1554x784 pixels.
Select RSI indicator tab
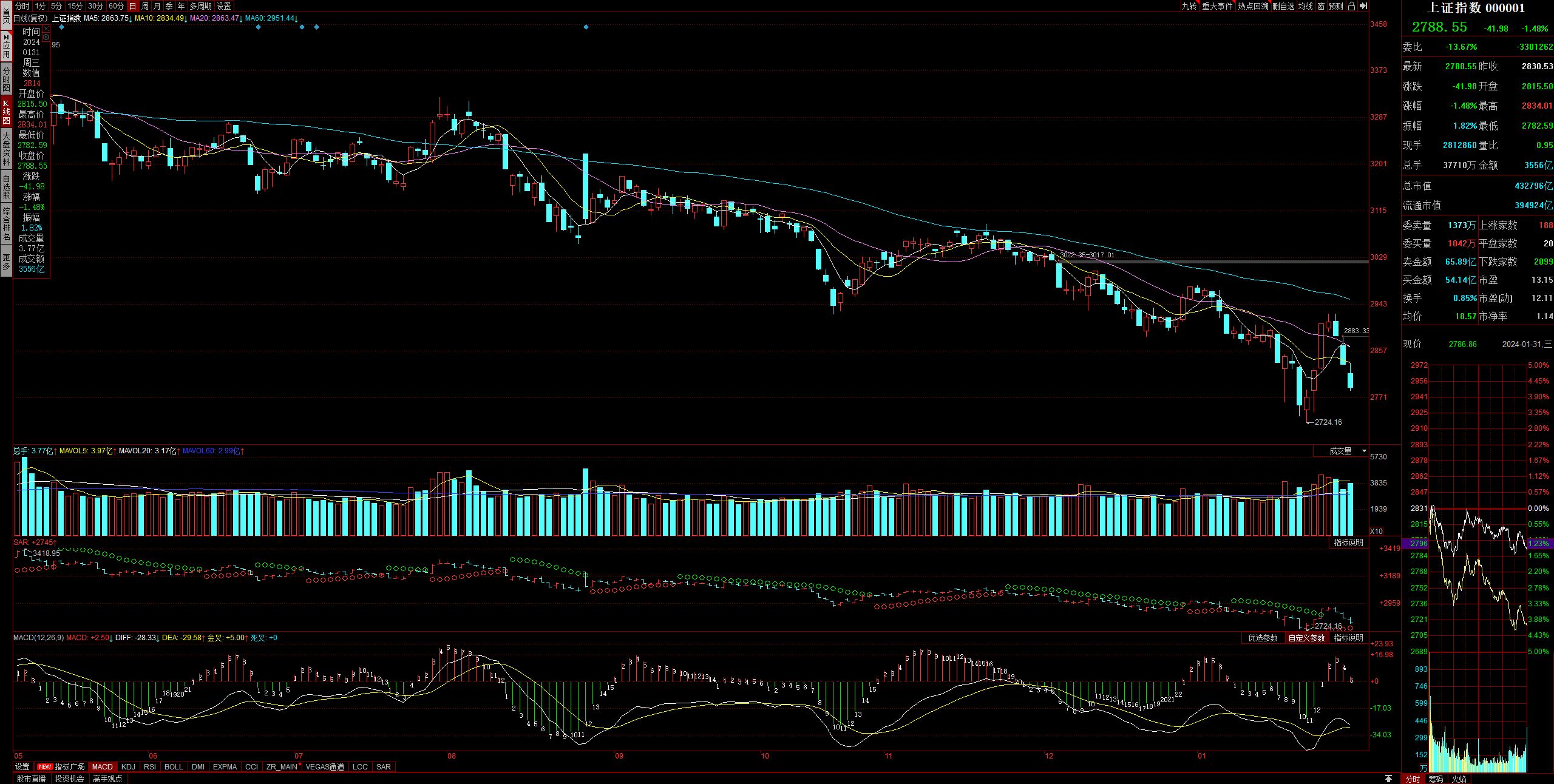(x=150, y=767)
